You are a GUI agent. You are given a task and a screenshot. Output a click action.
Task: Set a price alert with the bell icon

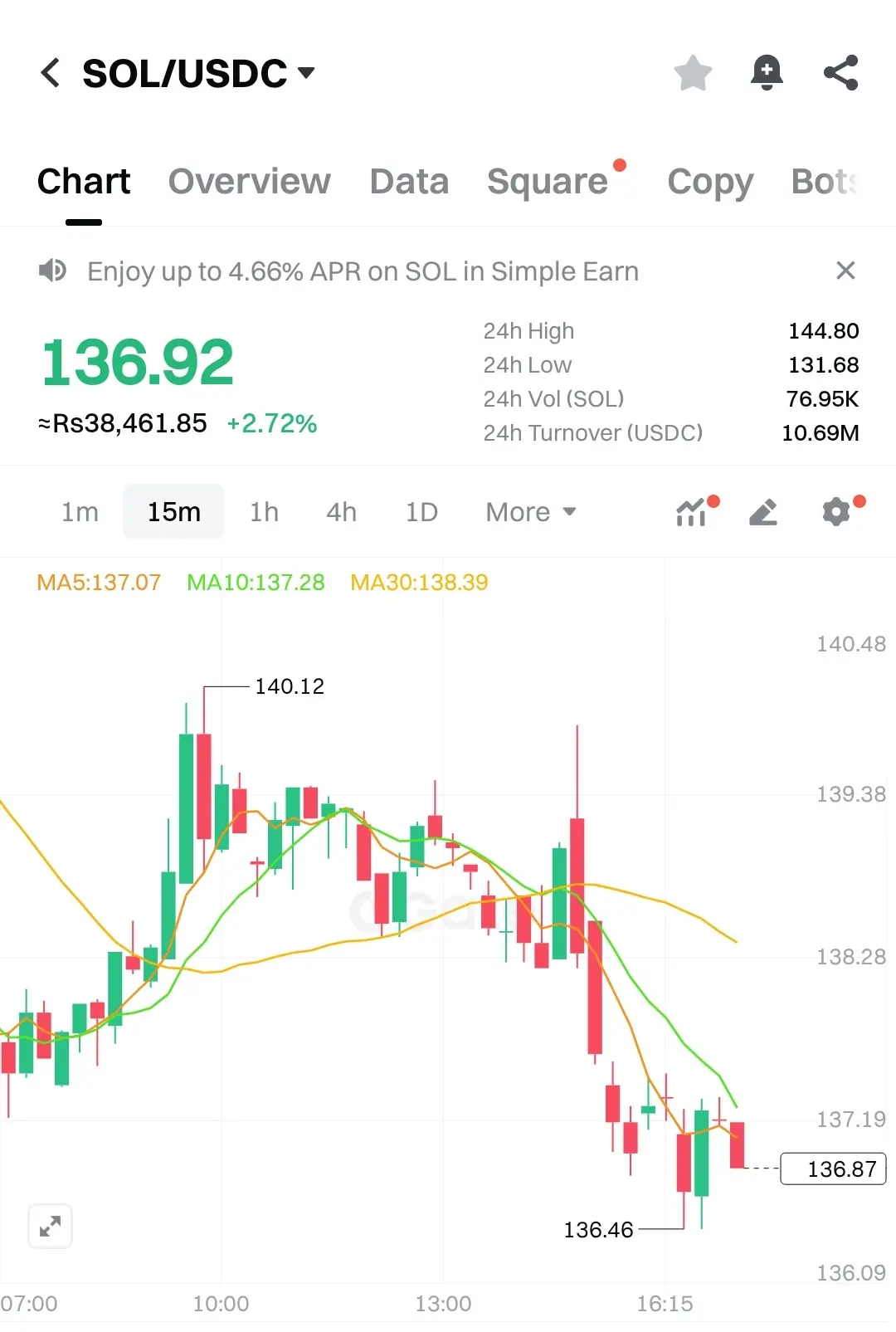pyautogui.click(x=767, y=73)
